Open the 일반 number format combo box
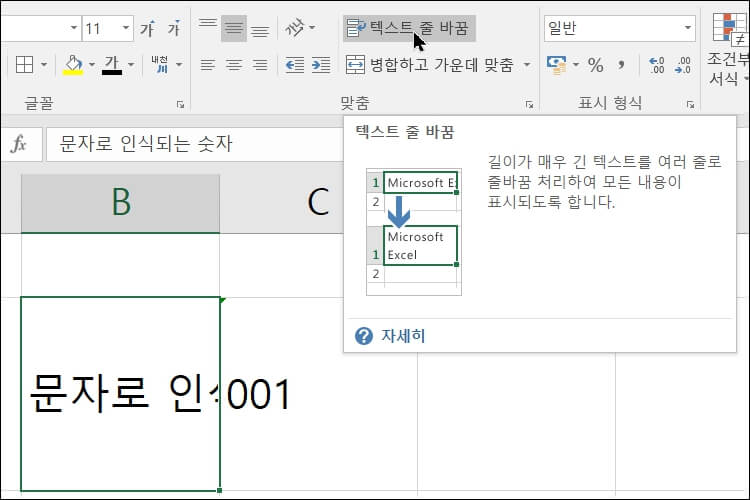Screen dimensions: 750x500 coord(619,28)
